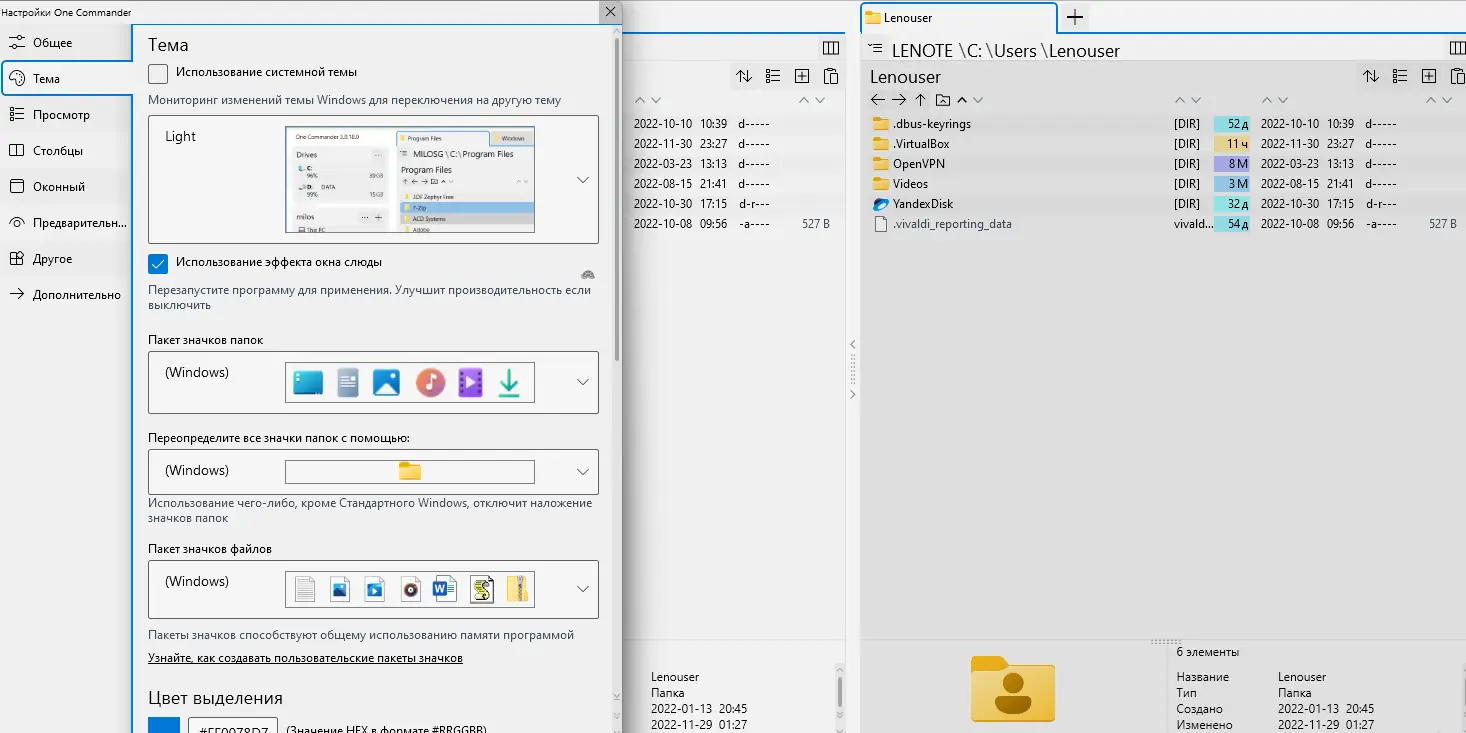
Task: Click the clipboard paste icon in the right pane
Action: pos(1458,76)
